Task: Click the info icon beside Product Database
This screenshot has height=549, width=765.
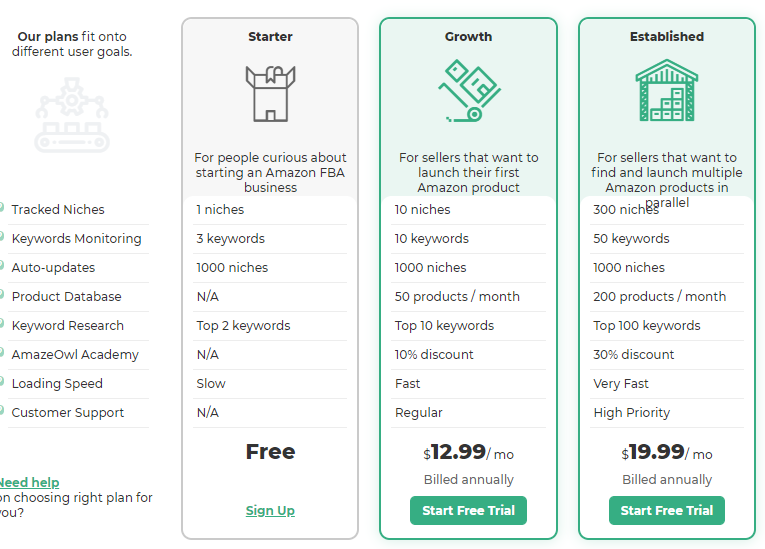Action: [1, 295]
